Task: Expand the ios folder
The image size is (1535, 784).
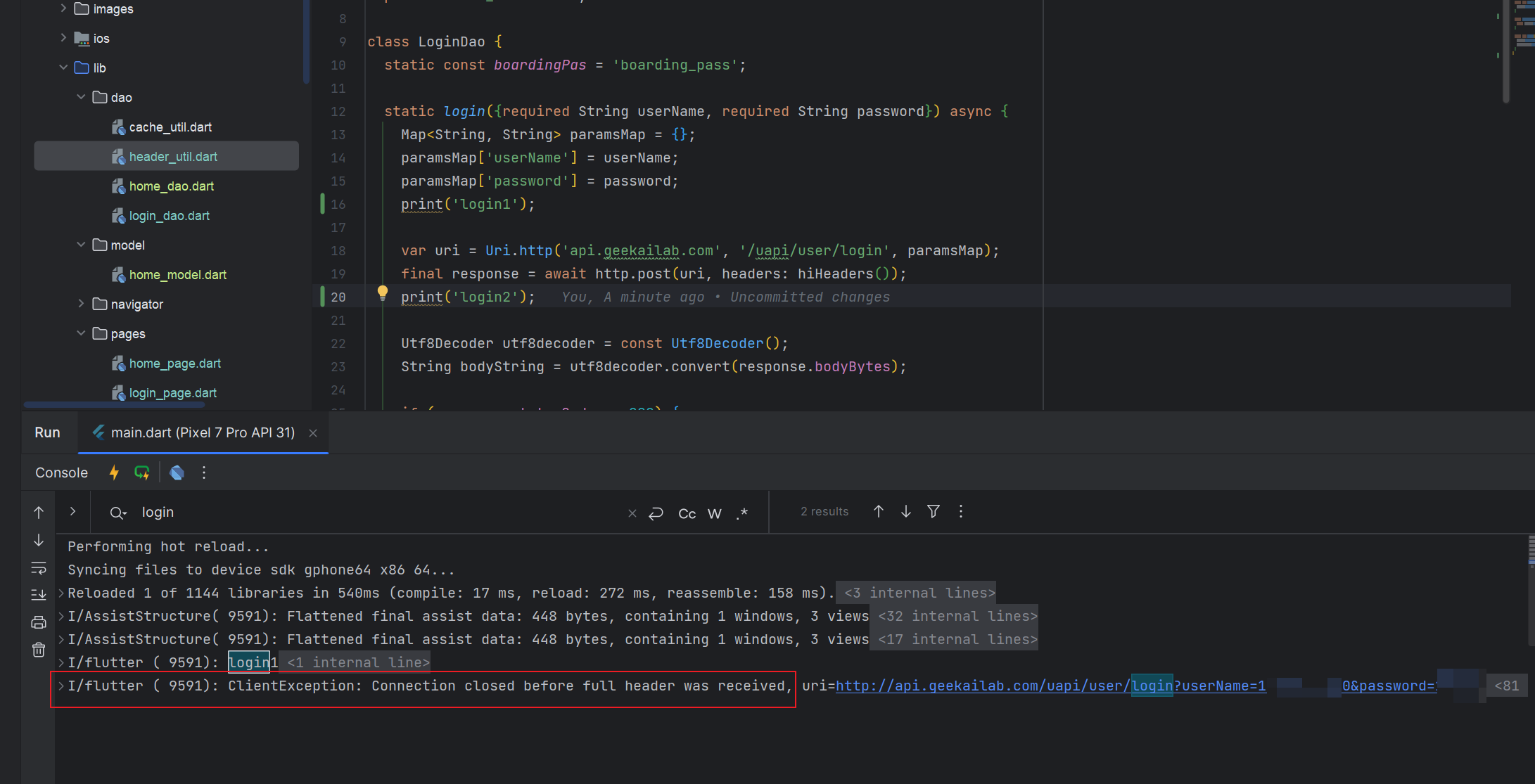Action: [63, 38]
